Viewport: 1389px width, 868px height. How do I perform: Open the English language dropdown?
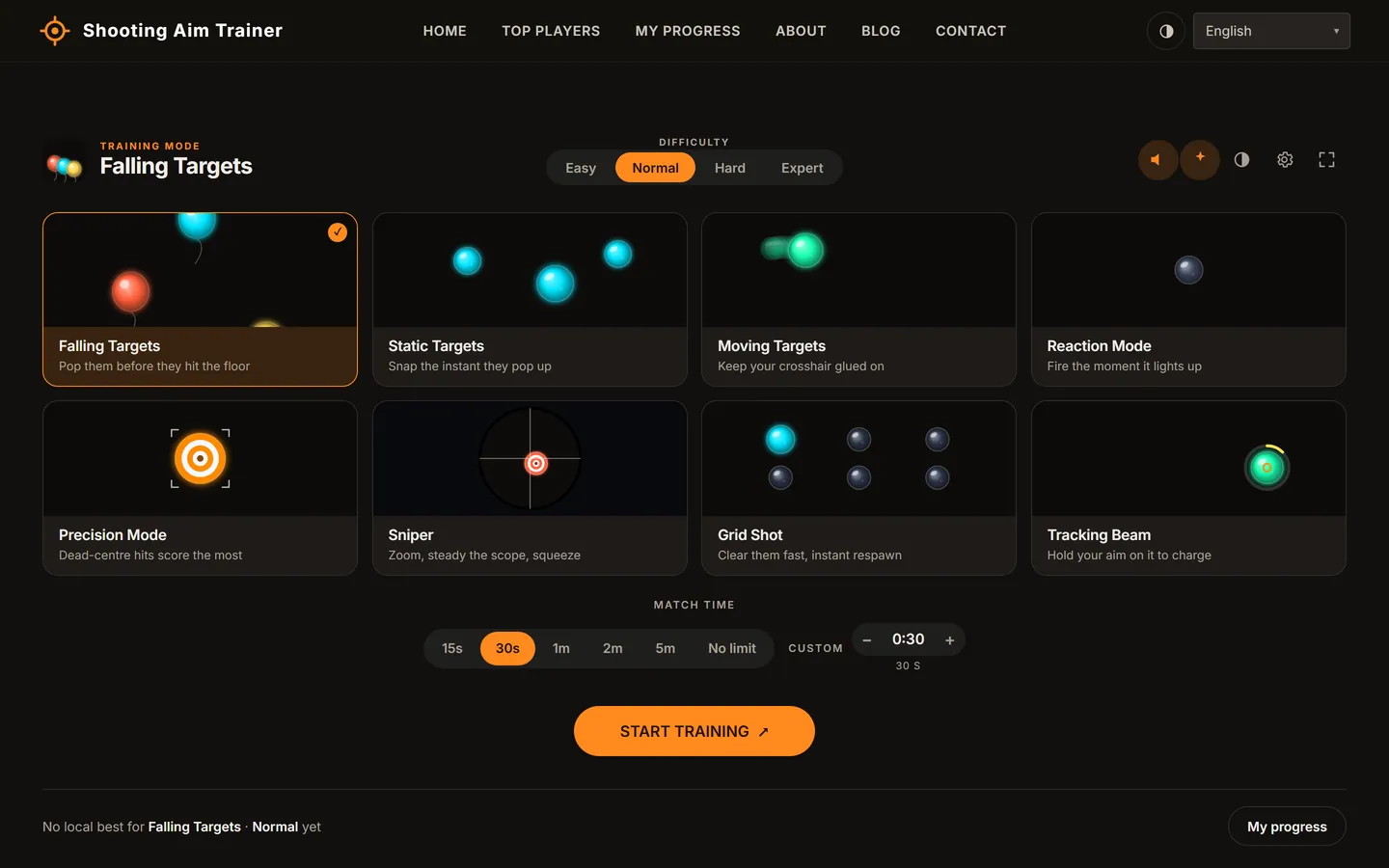click(x=1271, y=31)
